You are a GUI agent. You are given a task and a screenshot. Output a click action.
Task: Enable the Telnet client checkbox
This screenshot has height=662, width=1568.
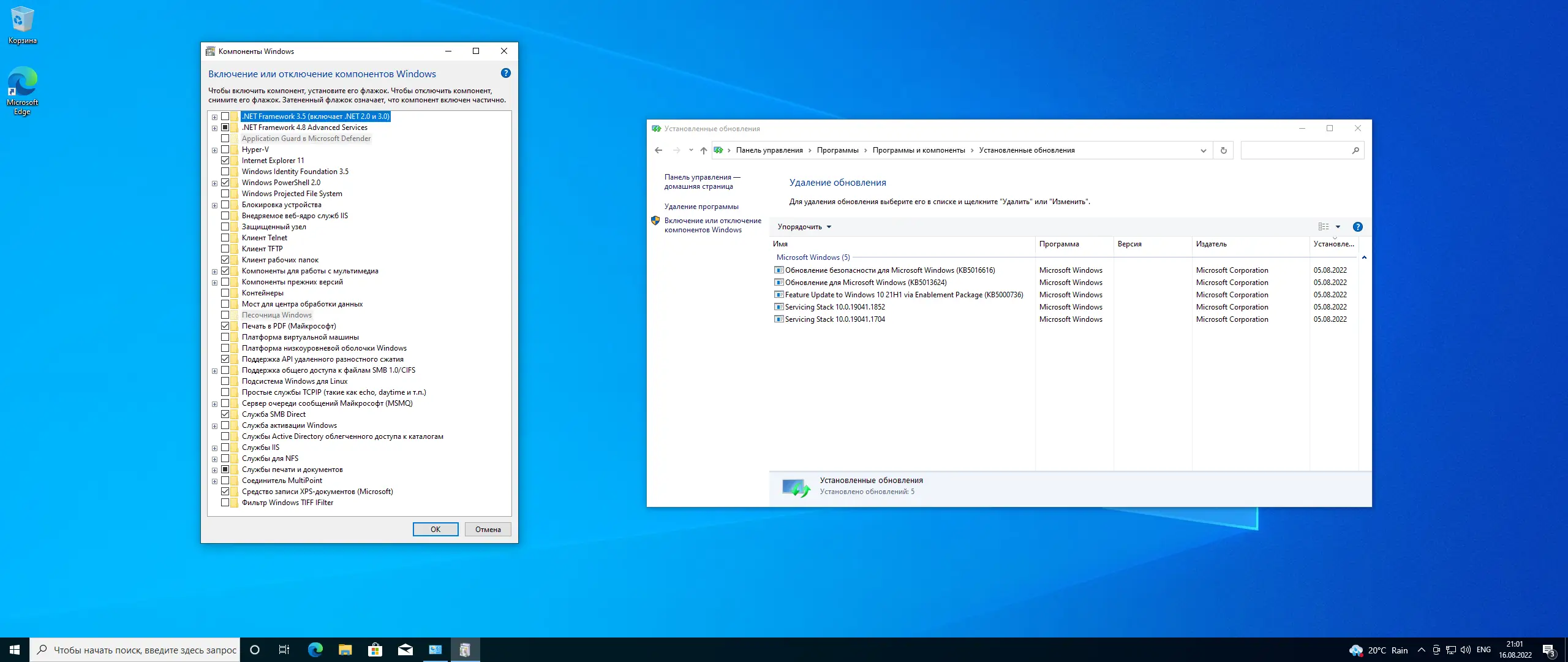(x=225, y=238)
